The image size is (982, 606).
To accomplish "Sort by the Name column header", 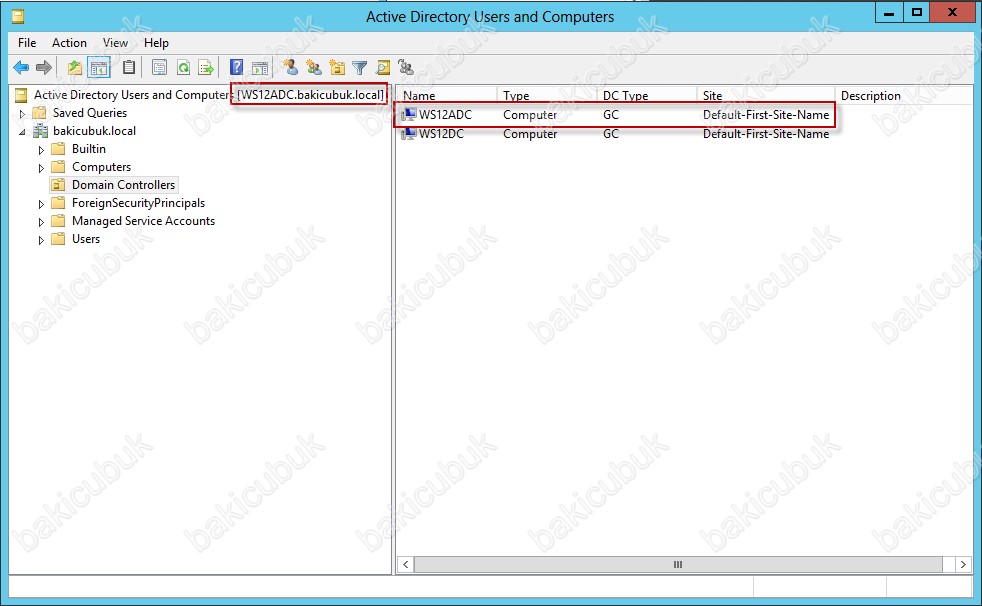I will click(x=445, y=96).
